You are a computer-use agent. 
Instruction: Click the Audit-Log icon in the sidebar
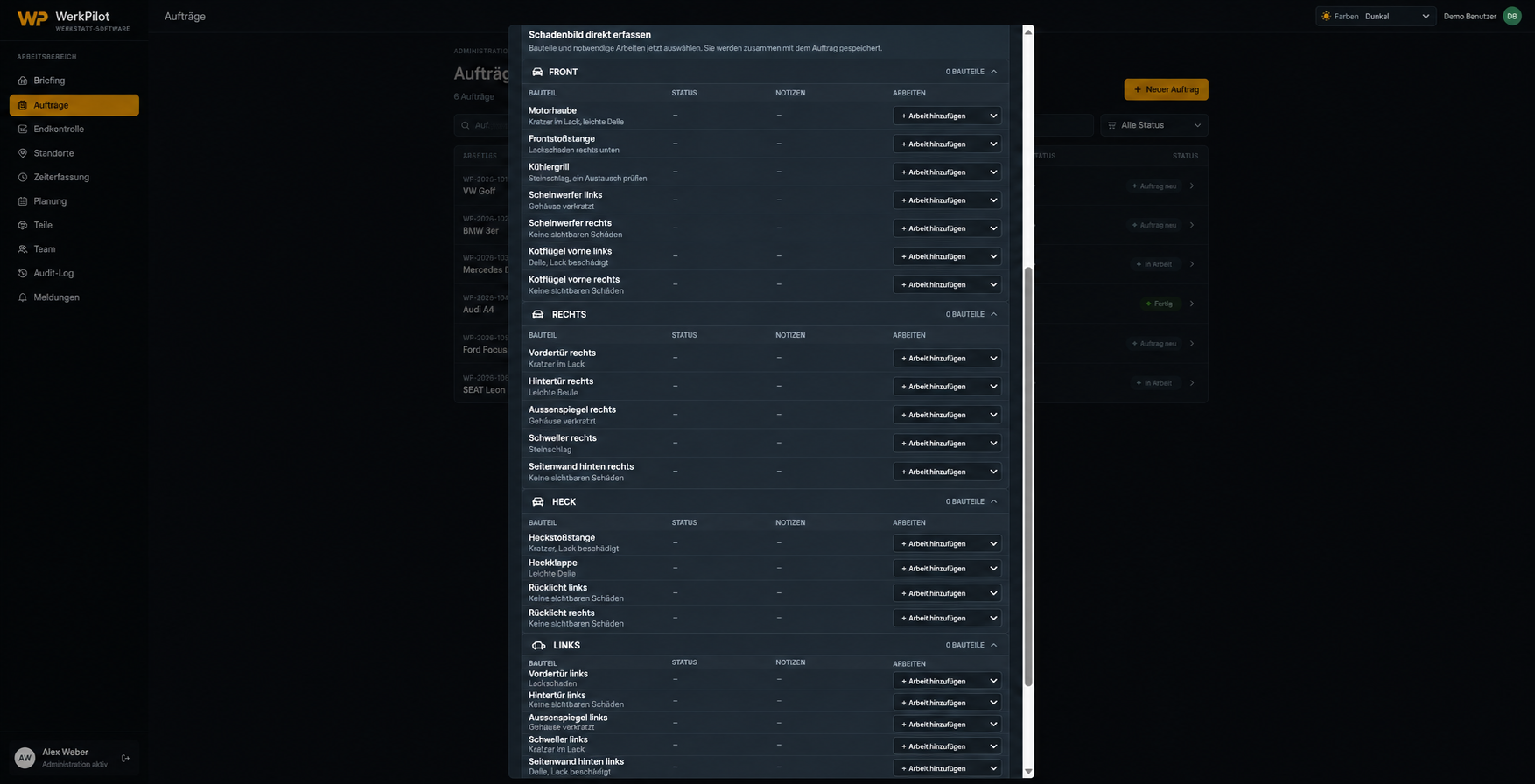click(x=23, y=273)
